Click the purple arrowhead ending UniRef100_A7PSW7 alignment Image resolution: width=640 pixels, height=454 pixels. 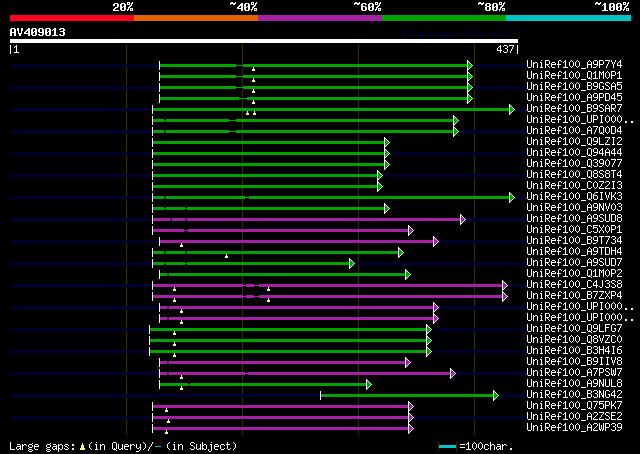pos(453,374)
